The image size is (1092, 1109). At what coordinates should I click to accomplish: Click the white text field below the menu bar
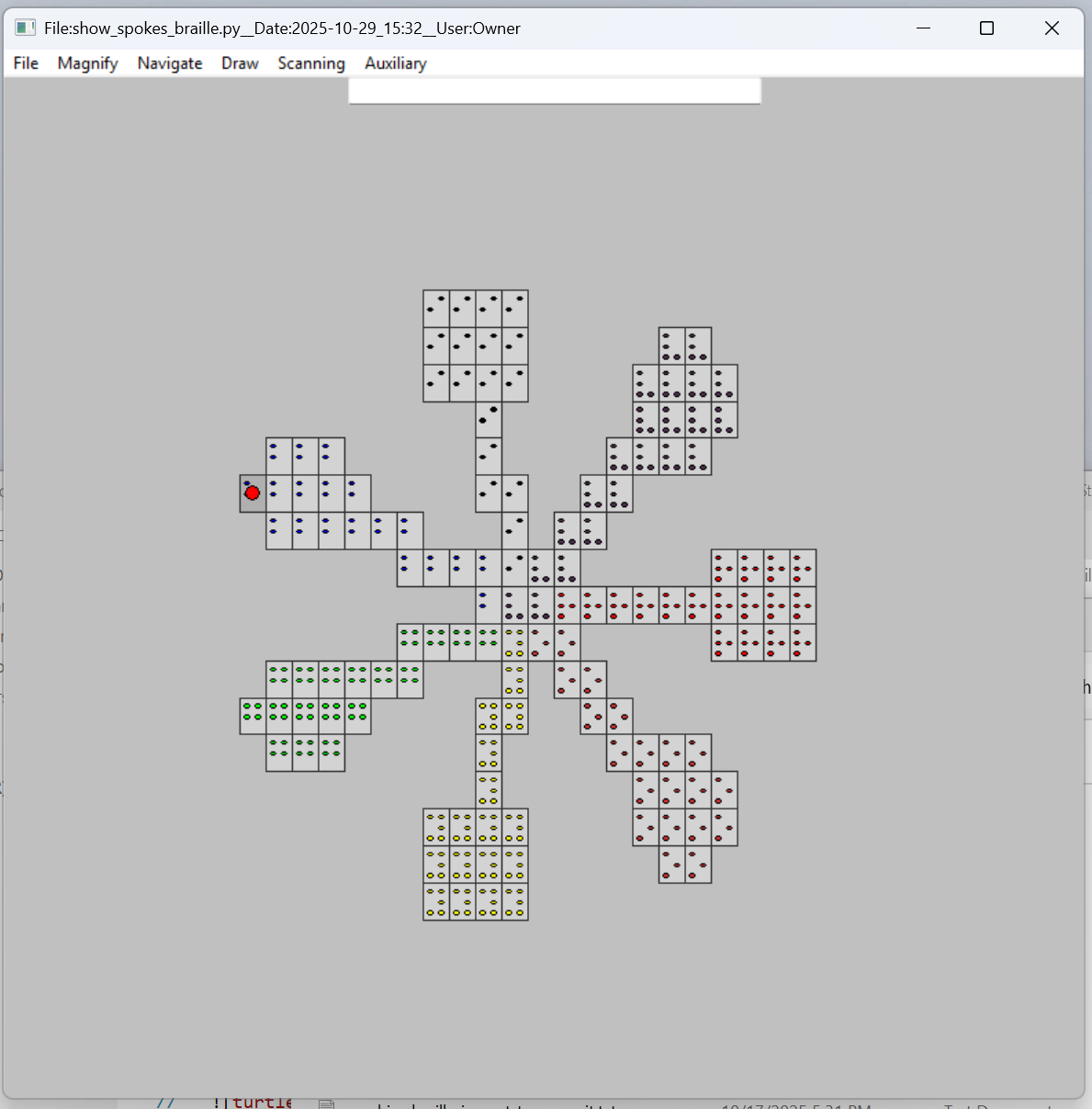coord(555,90)
